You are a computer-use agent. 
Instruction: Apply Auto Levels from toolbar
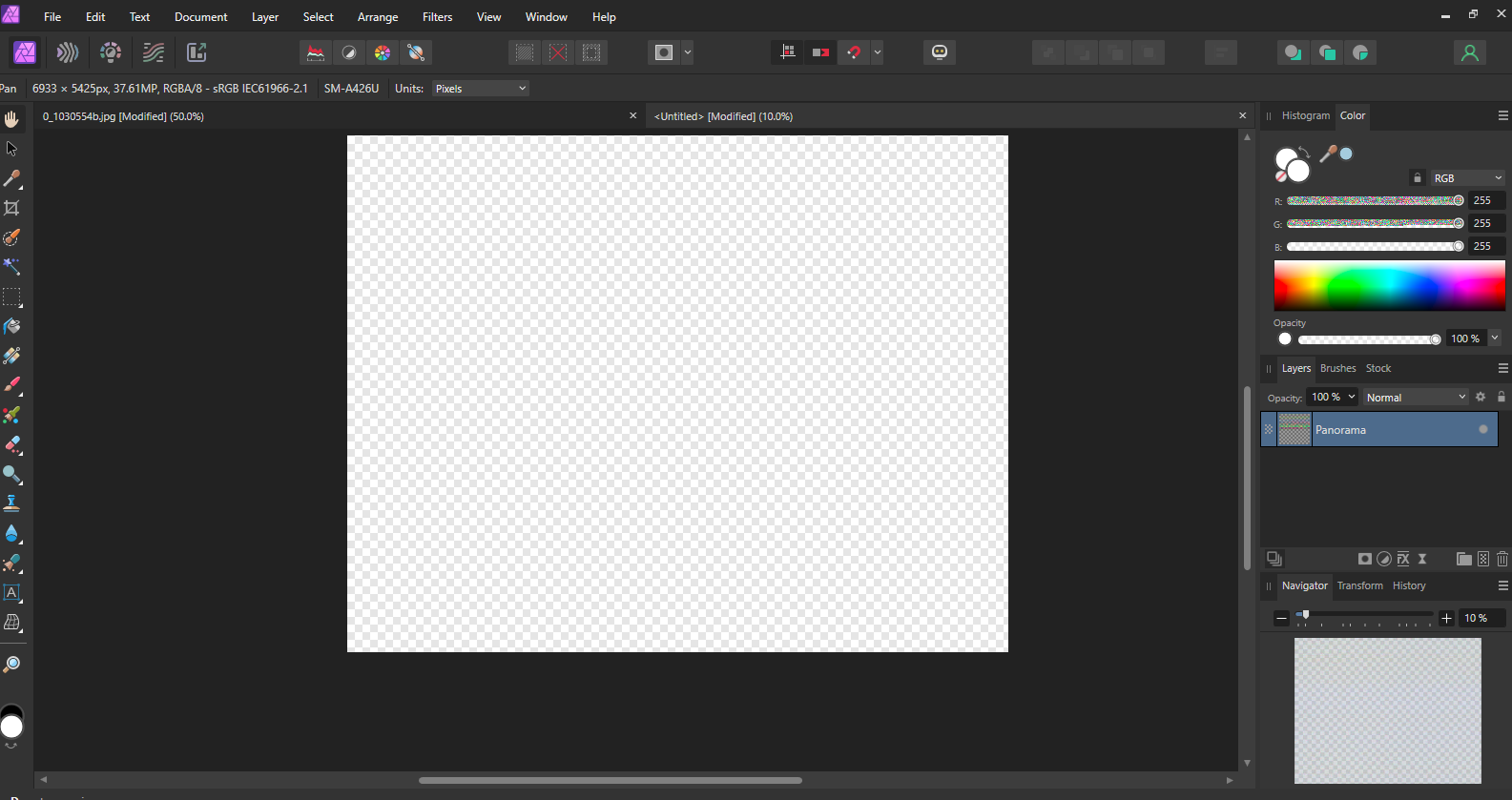point(315,52)
